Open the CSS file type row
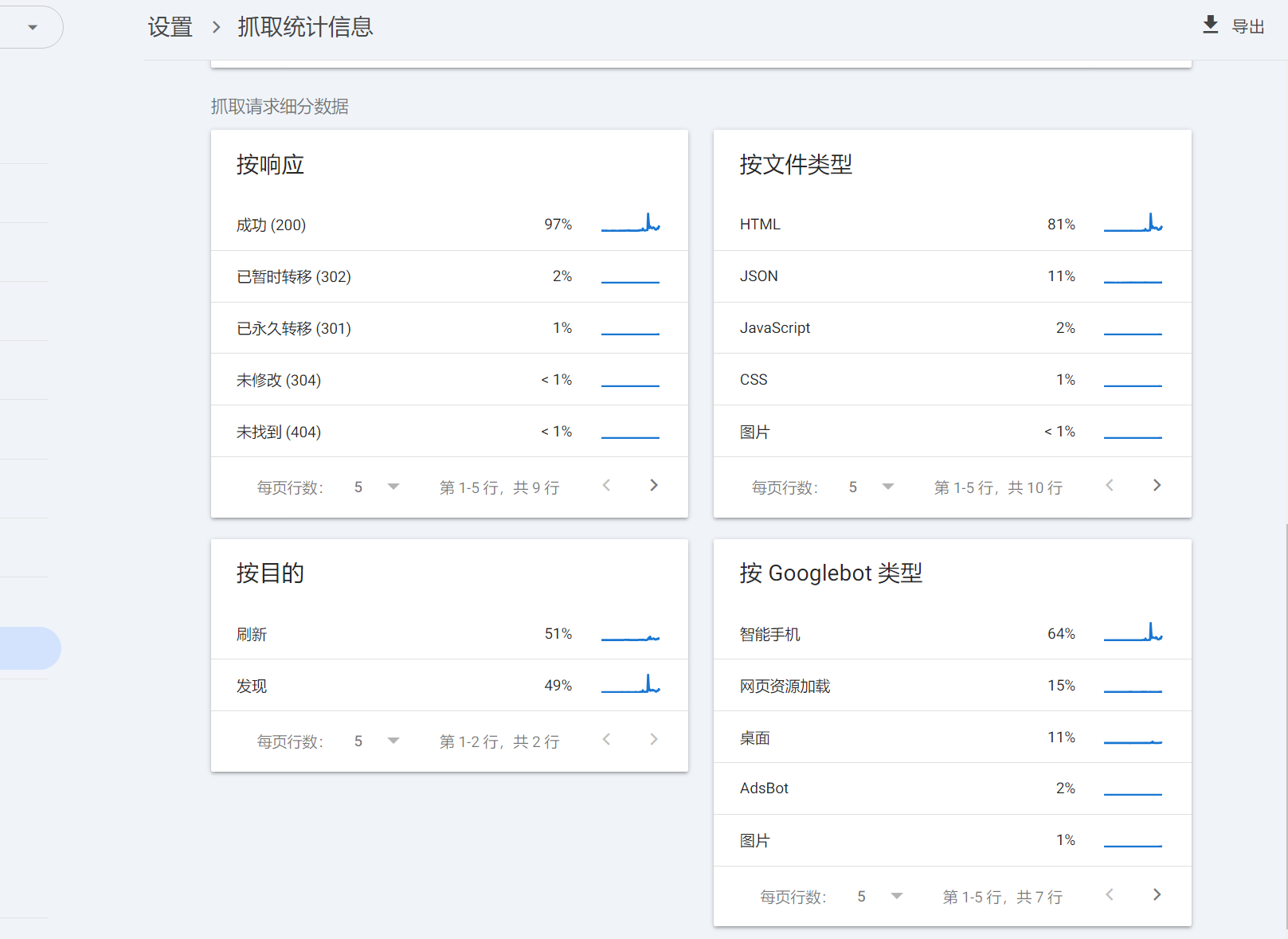 coord(953,380)
